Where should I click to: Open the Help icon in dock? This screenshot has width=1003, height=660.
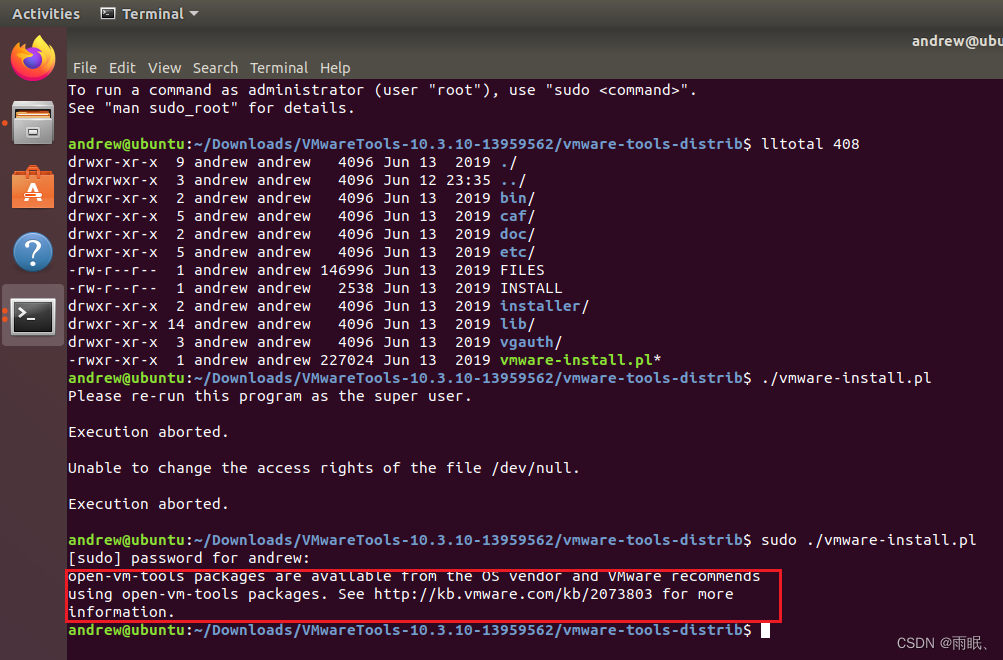(33, 252)
